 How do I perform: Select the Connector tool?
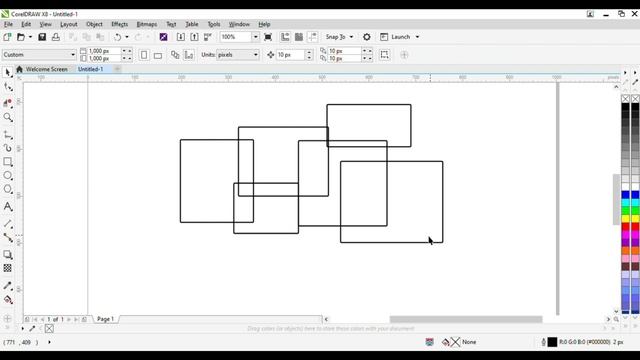click(8, 237)
